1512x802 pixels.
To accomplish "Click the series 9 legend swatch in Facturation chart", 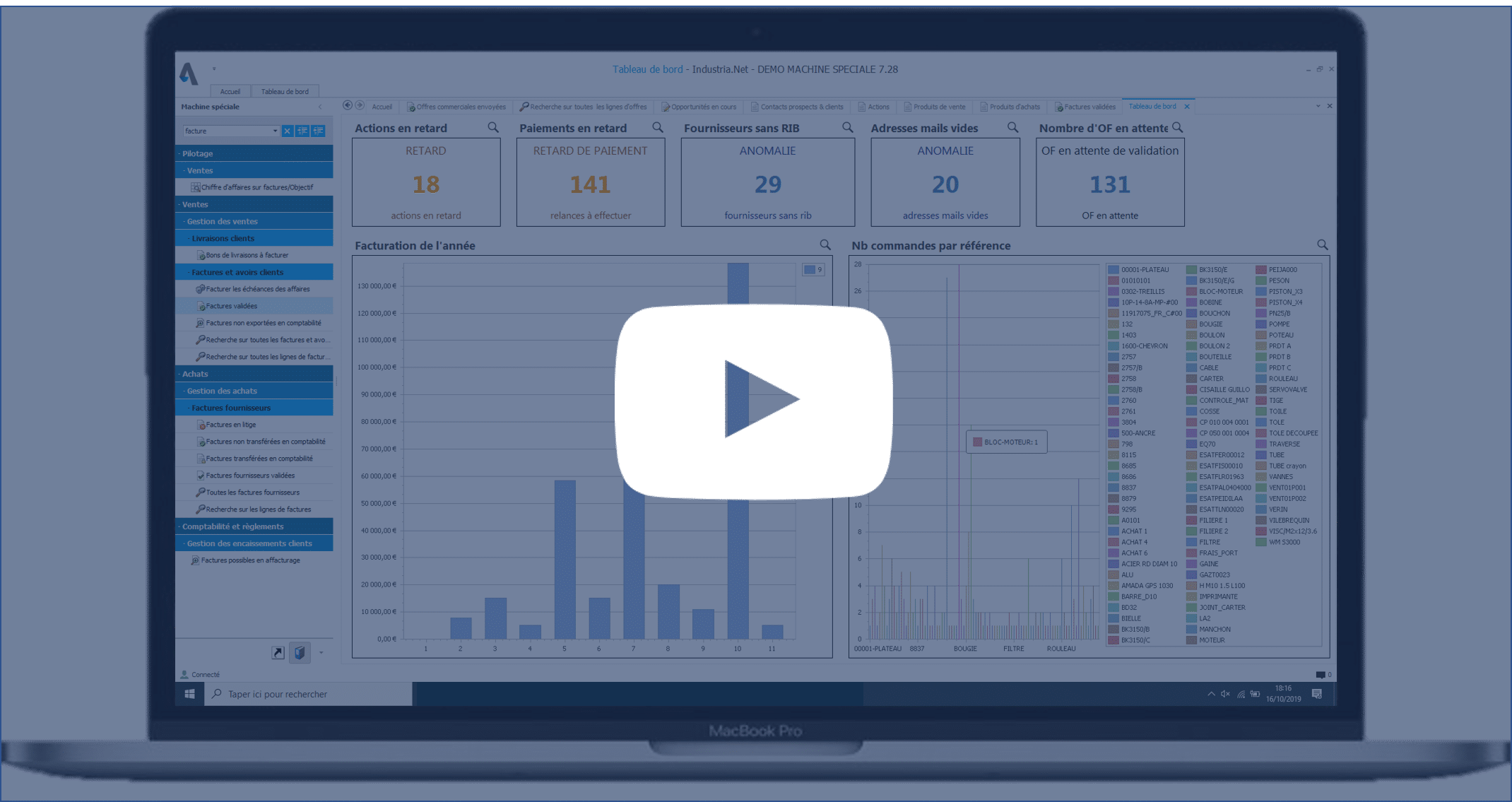I will pyautogui.click(x=809, y=270).
